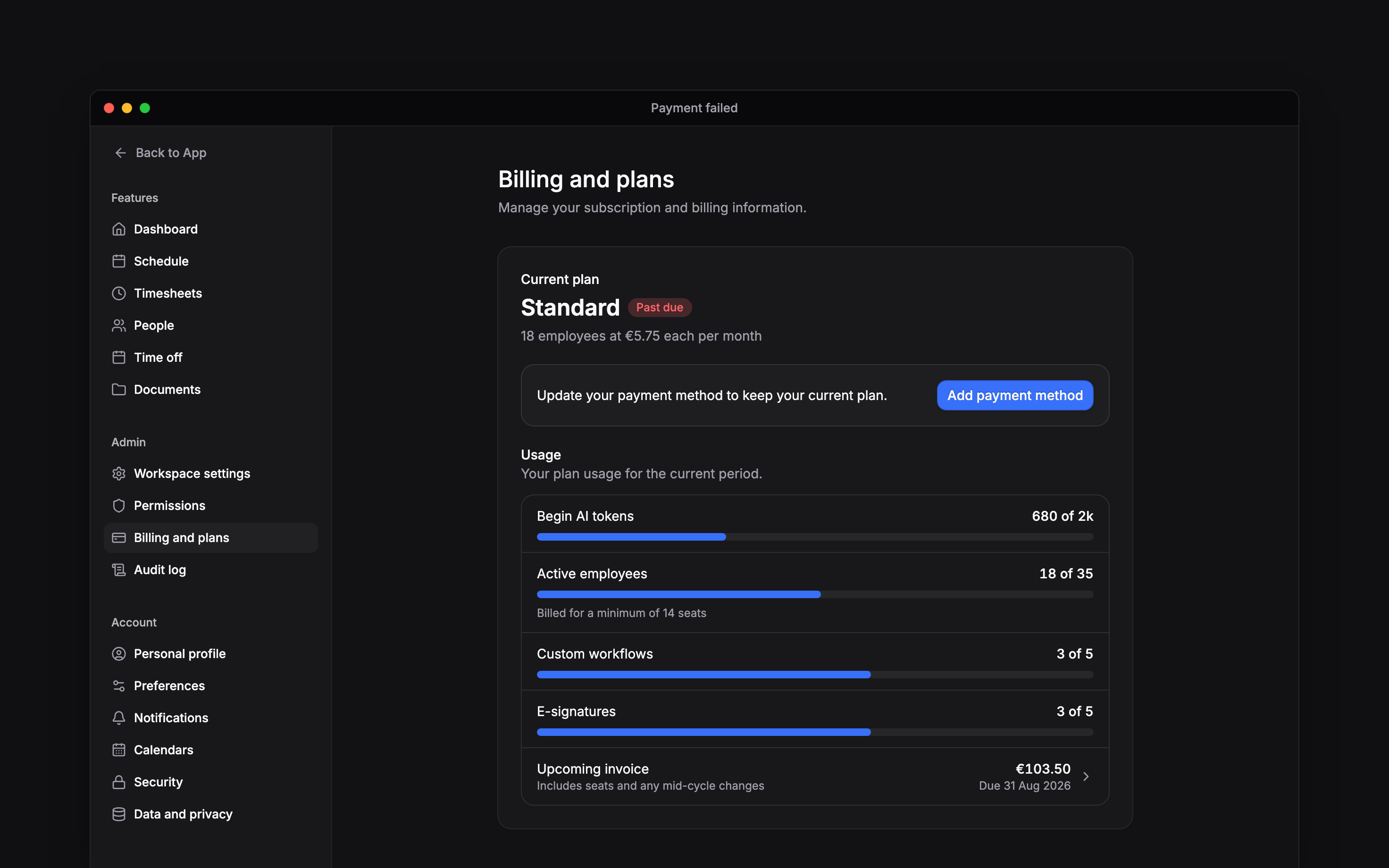1389x868 pixels.
Task: Click the Begin AI tokens progress bar
Action: click(x=815, y=537)
